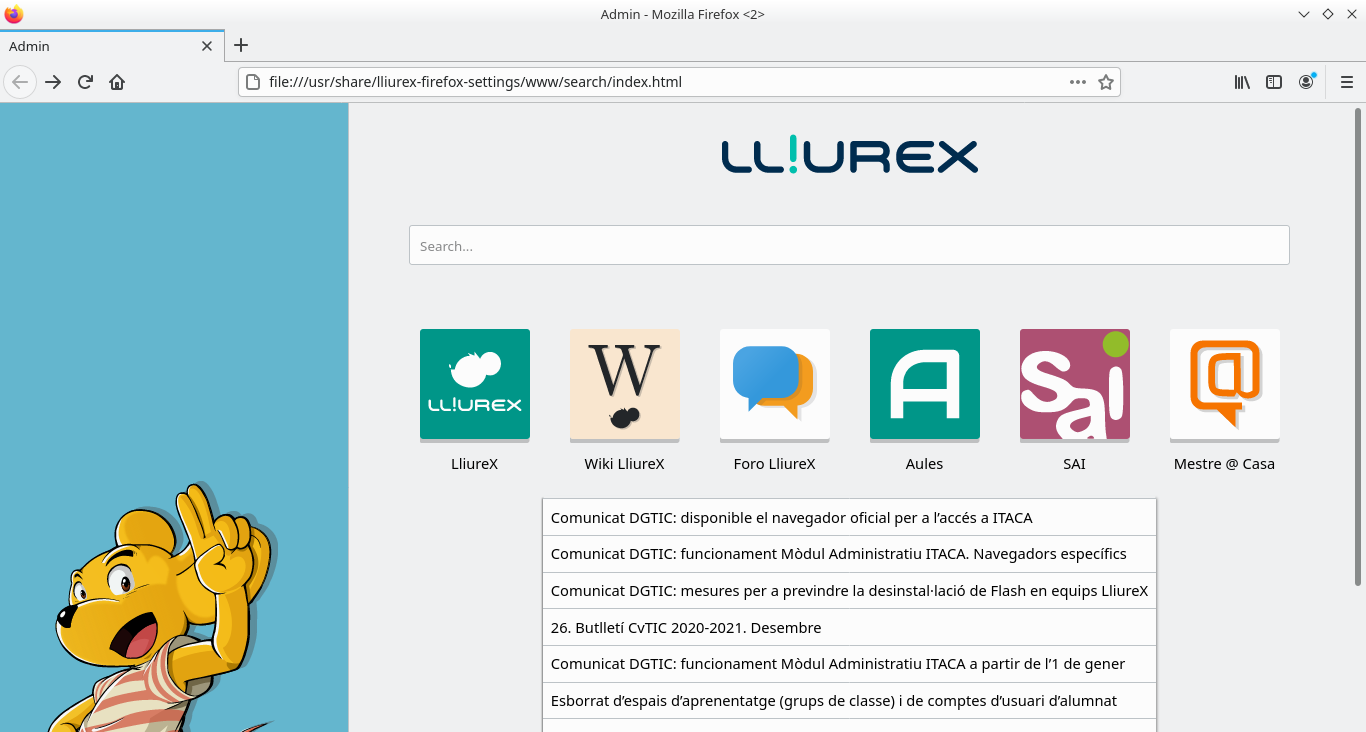The height and width of the screenshot is (732, 1366).
Task: Open the page actions three-dot menu
Action: 1078,82
